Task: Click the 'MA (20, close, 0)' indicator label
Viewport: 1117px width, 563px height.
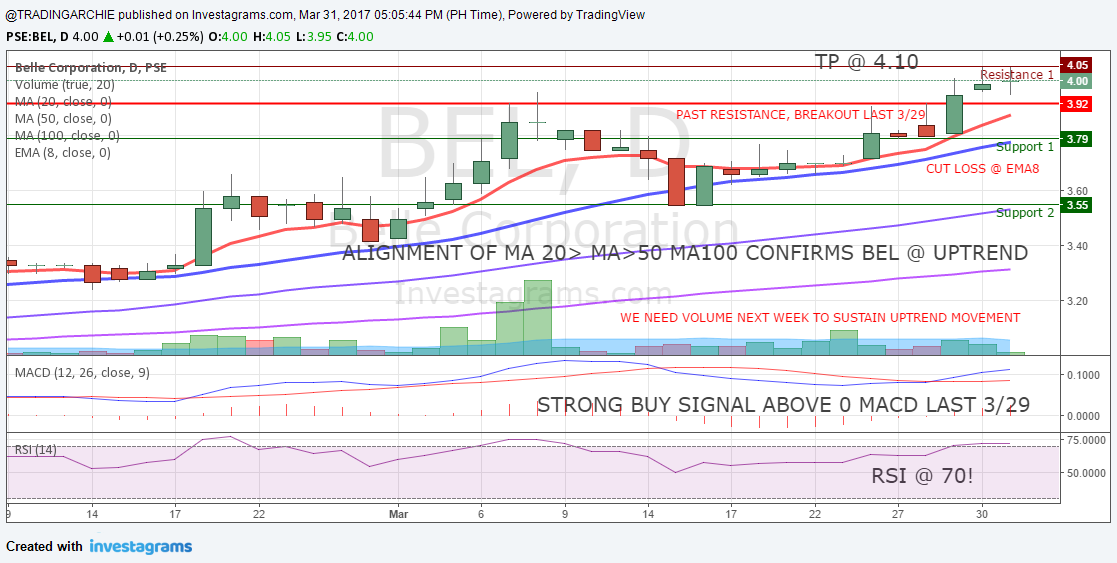Action: (63, 101)
